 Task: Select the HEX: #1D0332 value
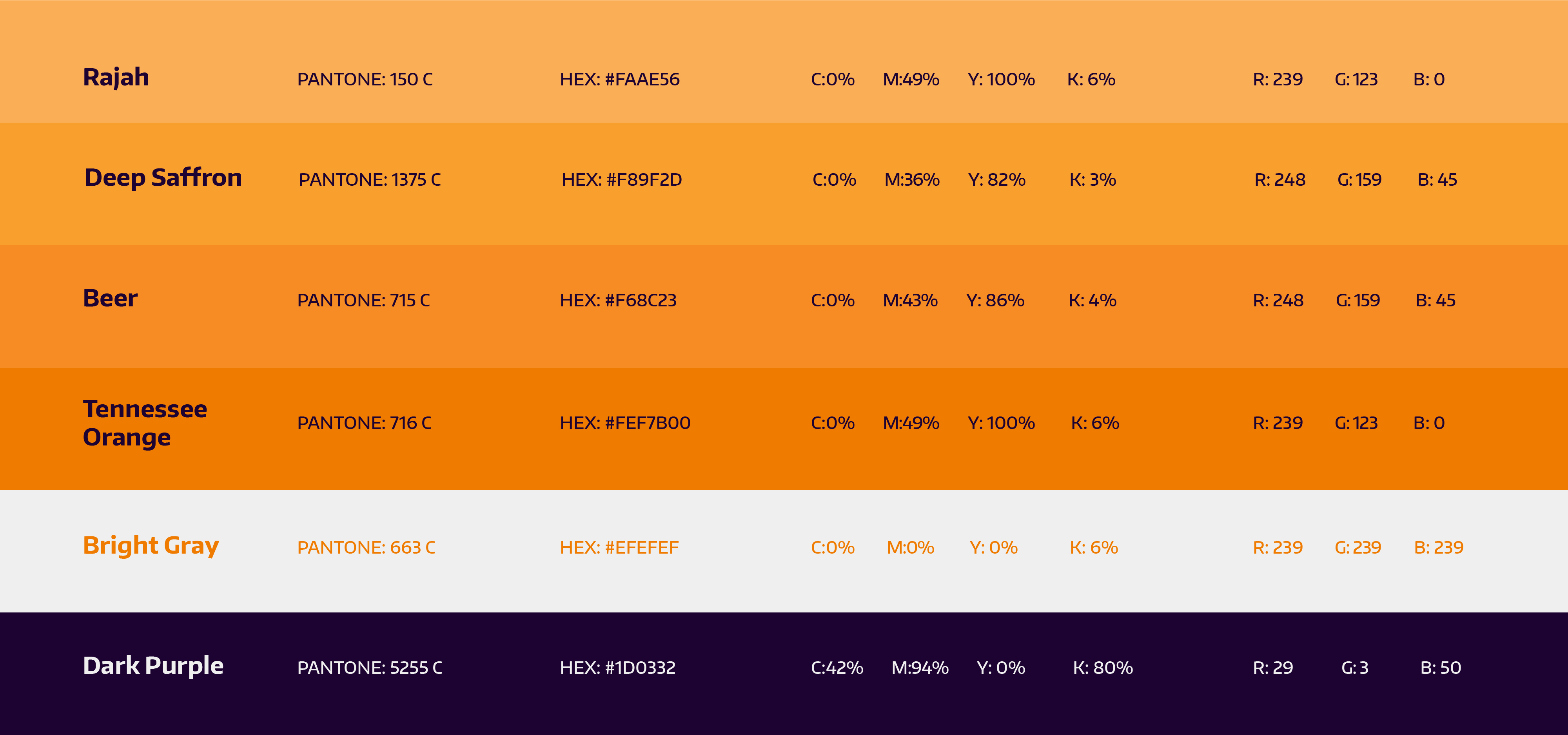click(x=617, y=668)
